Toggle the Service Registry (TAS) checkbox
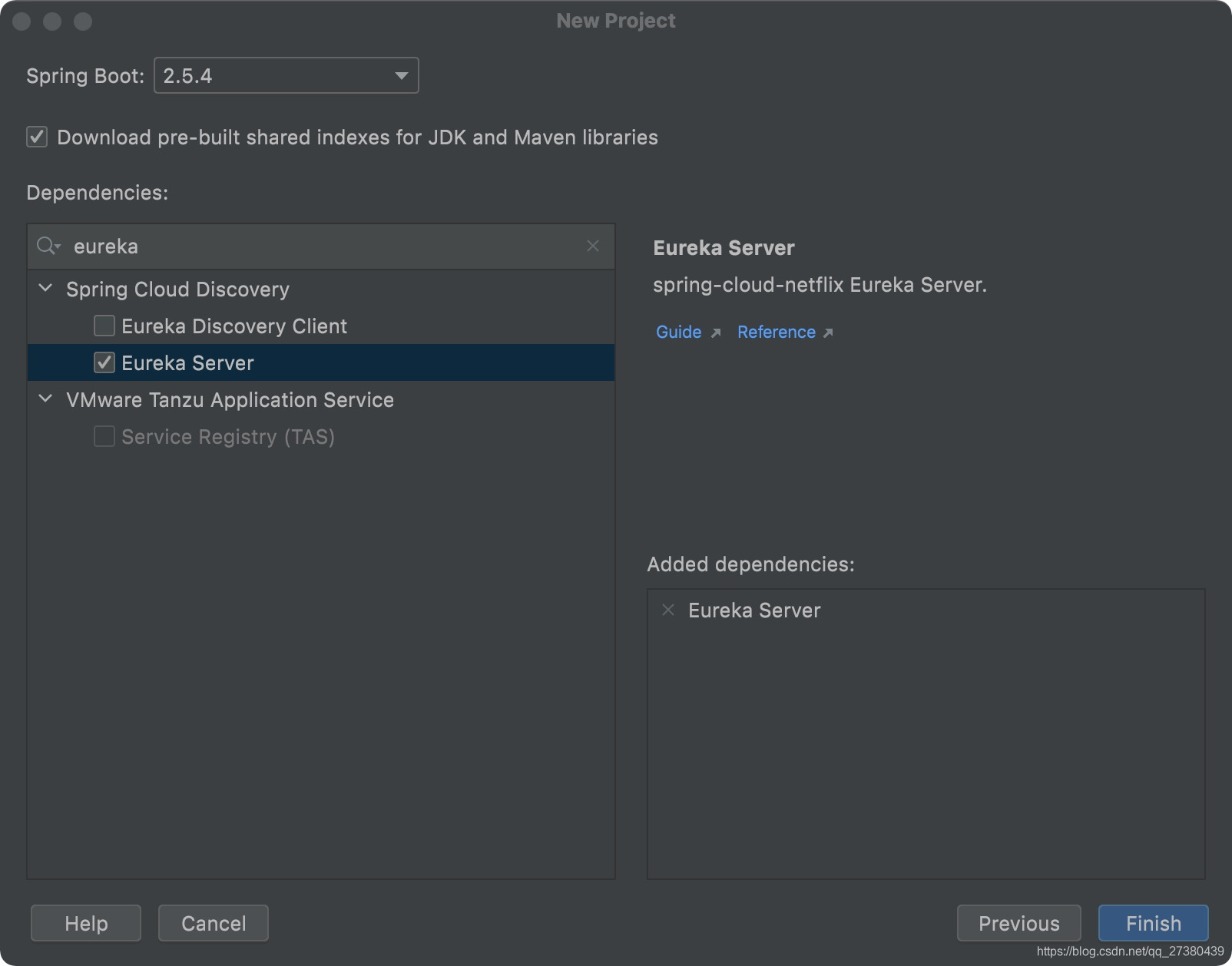Viewport: 1232px width, 966px height. [x=104, y=436]
